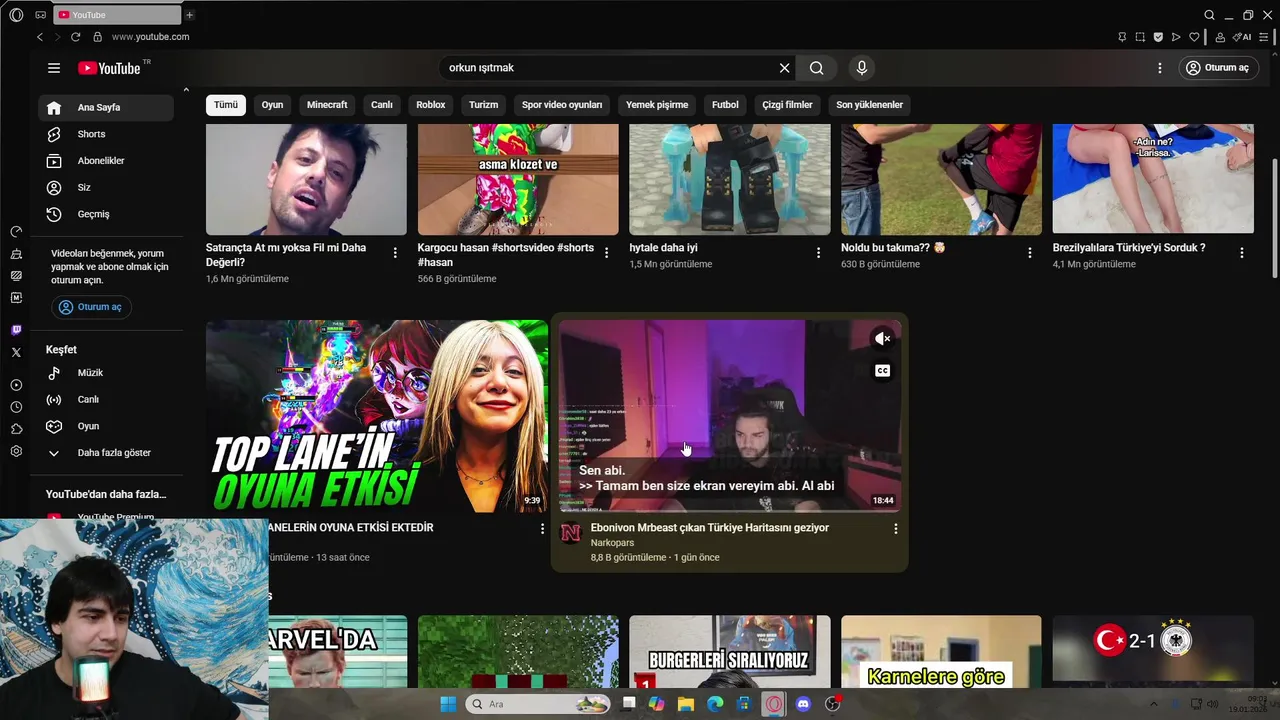This screenshot has height=720, width=1280.
Task: Click the Windows Start button
Action: click(x=448, y=704)
